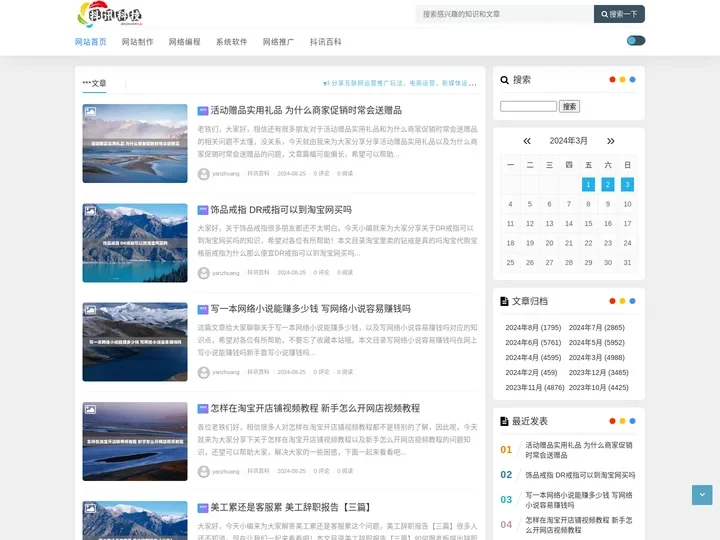Open the 系统软件 nav item
This screenshot has width=720, height=540.
pyautogui.click(x=231, y=42)
